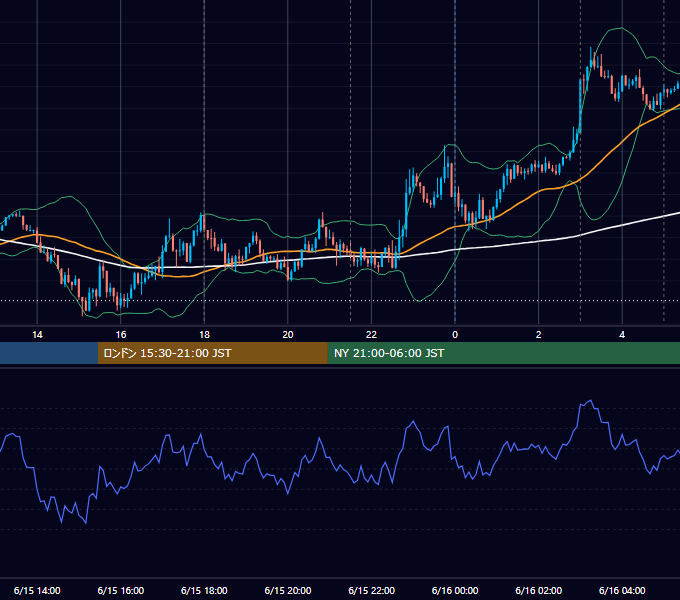Click the blue session bar before ロンドン
Viewport: 680px width, 600px height.
pos(49,353)
